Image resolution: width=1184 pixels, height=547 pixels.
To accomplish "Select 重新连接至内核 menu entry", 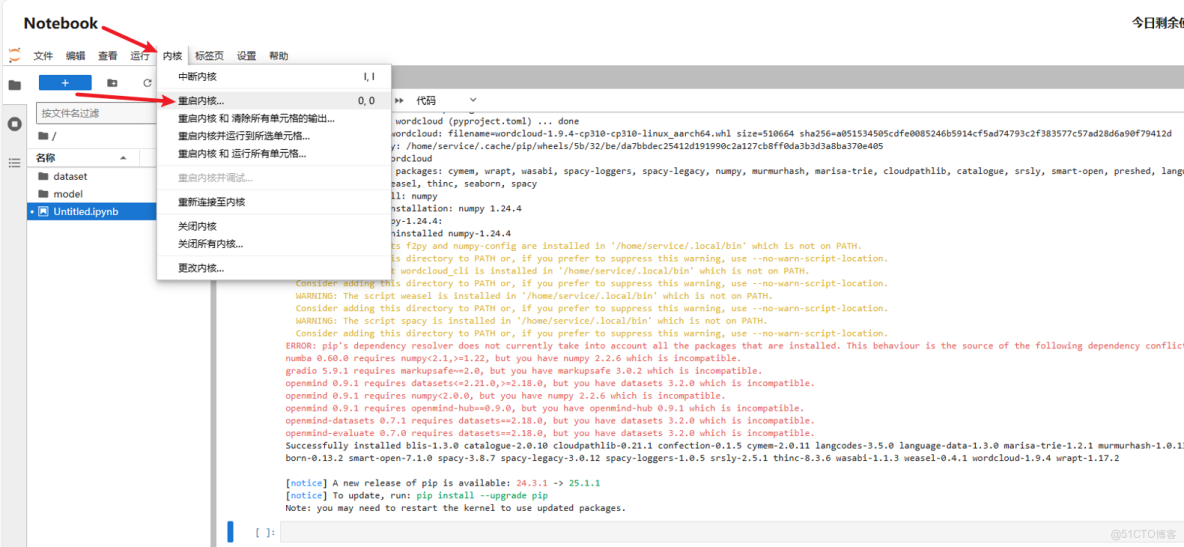I will 274,202.
